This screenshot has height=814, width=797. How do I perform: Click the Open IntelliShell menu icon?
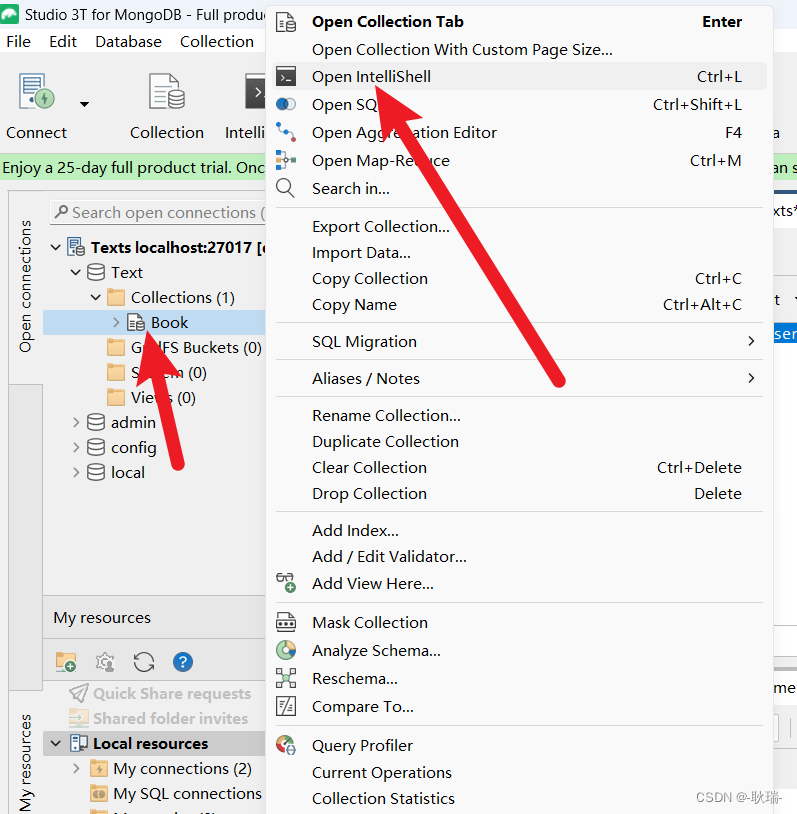(286, 76)
